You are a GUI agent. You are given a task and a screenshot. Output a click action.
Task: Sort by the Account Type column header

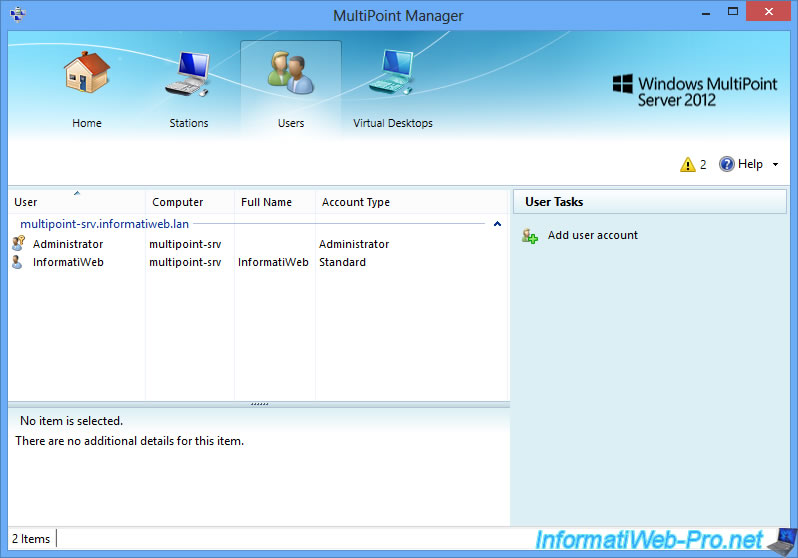[x=412, y=202]
